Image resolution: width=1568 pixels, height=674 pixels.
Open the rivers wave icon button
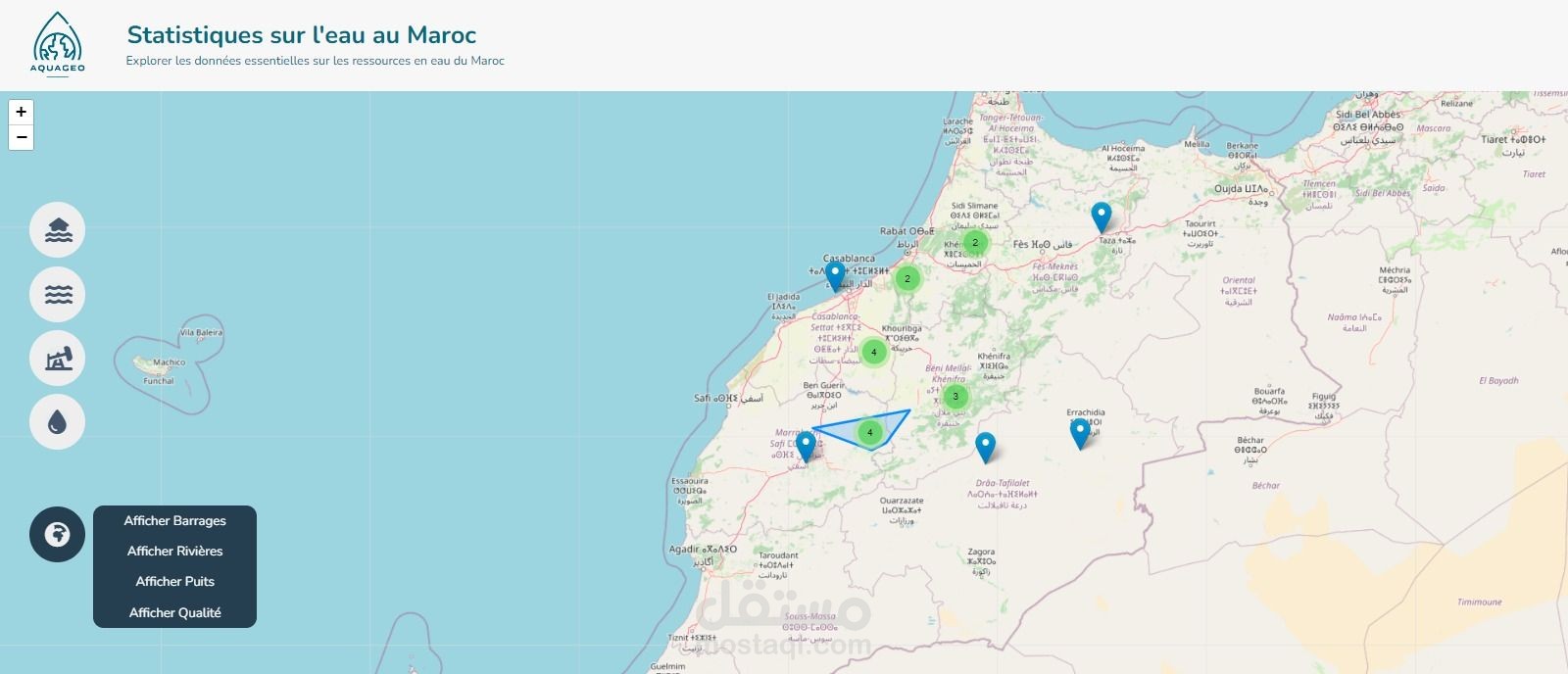[x=58, y=294]
